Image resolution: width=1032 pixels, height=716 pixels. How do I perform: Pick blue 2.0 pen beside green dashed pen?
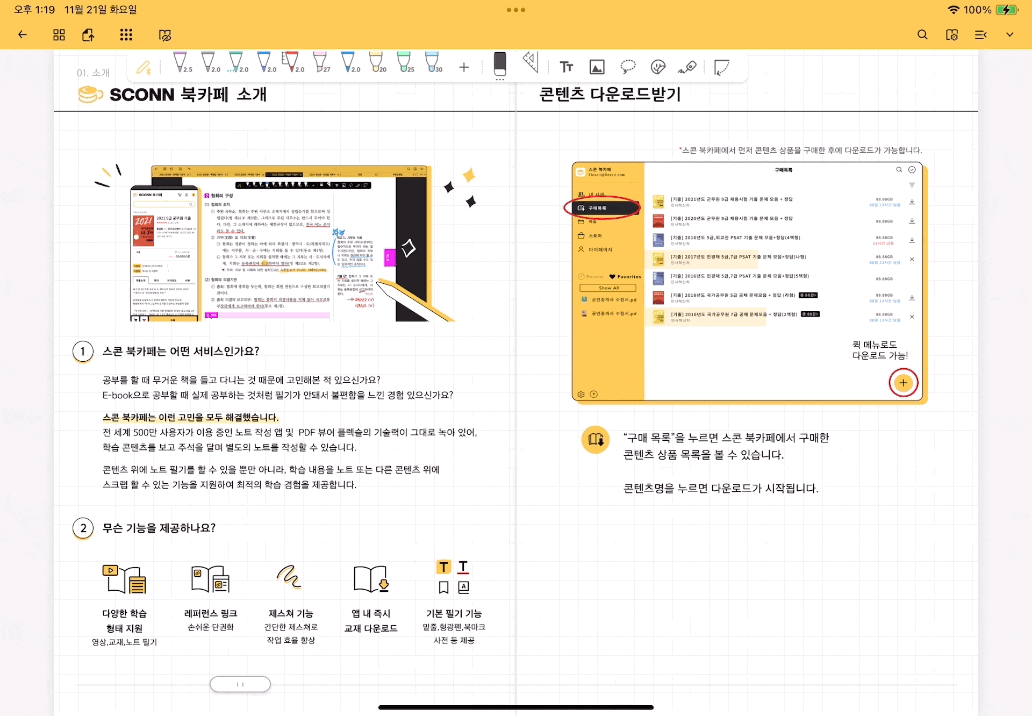pos(265,63)
